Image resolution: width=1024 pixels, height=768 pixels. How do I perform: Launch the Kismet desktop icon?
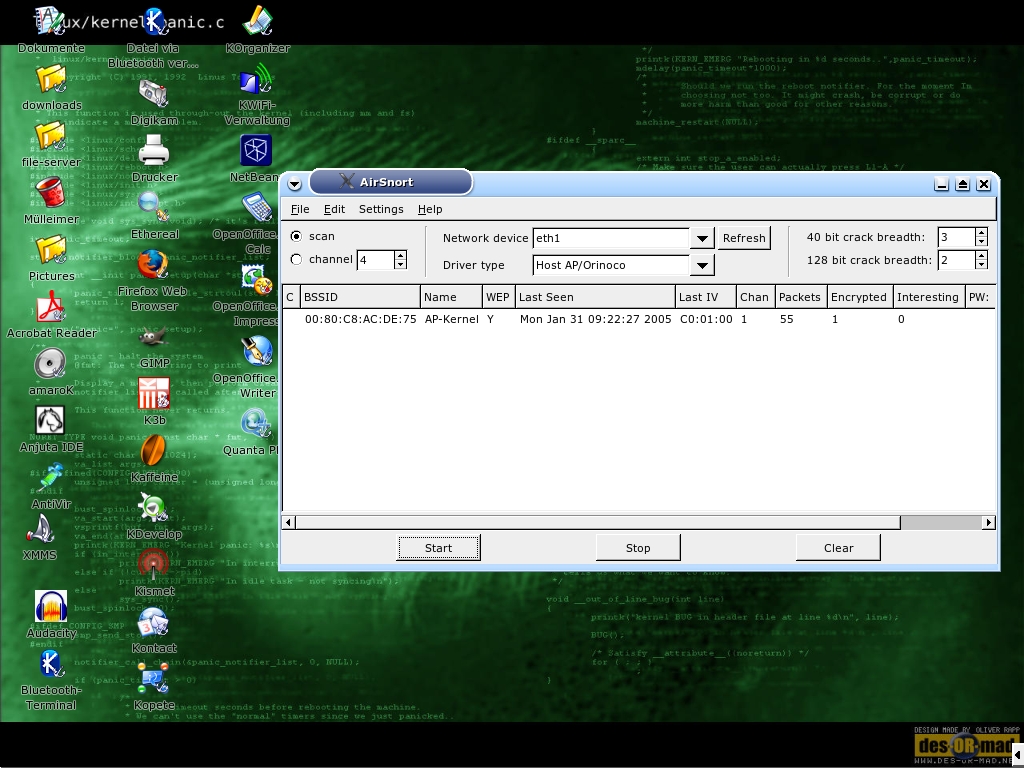point(154,564)
